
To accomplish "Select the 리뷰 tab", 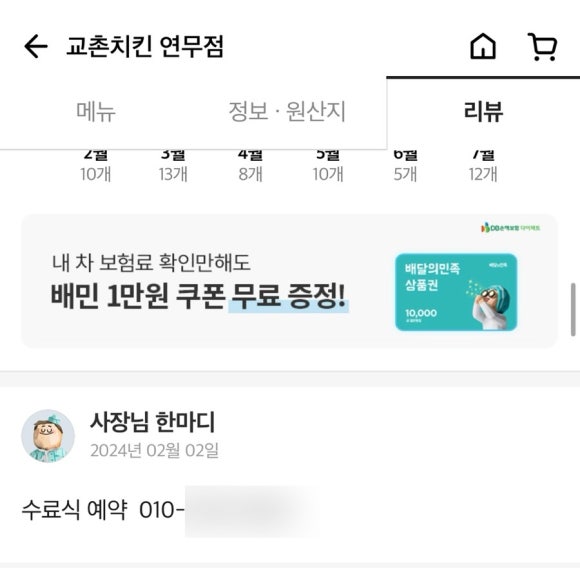I will 483,111.
